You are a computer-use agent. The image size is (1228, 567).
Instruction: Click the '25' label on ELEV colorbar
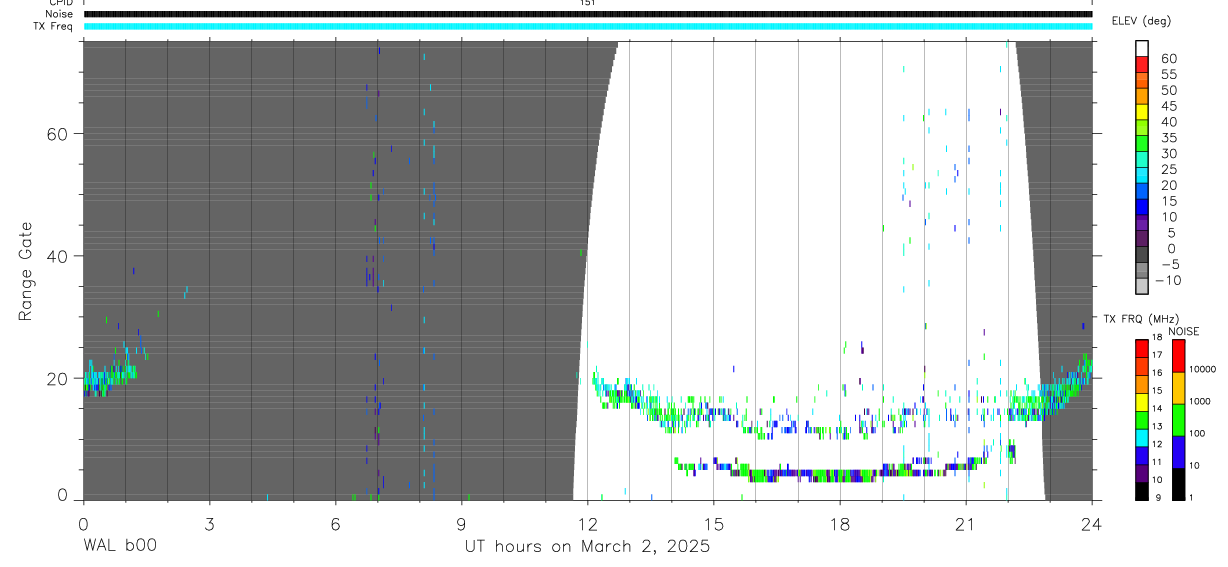(1167, 170)
